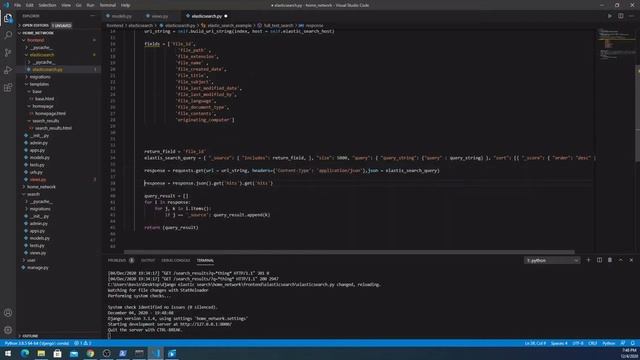Change indentation via Spaces: 4
The image size is (640, 360).
tap(559, 343)
